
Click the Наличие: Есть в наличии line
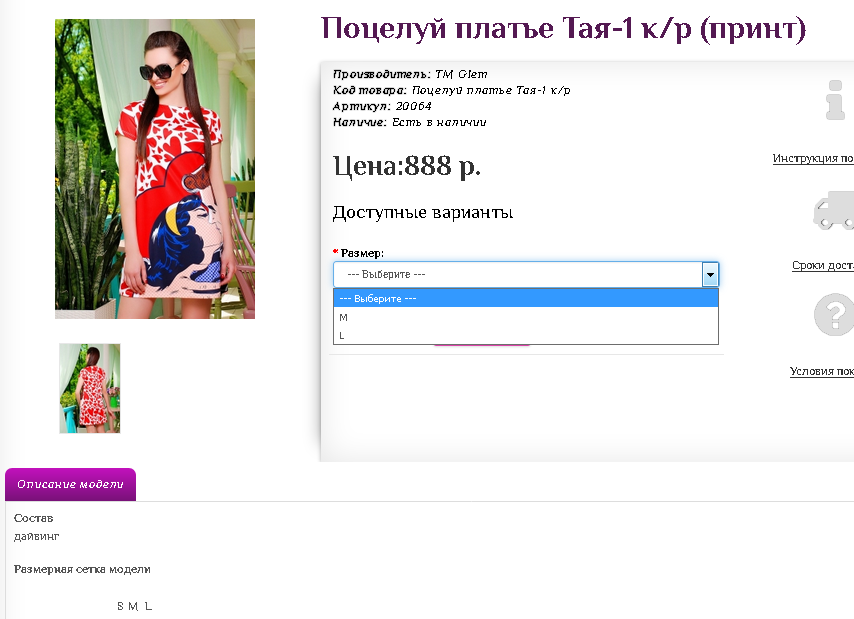click(x=410, y=122)
